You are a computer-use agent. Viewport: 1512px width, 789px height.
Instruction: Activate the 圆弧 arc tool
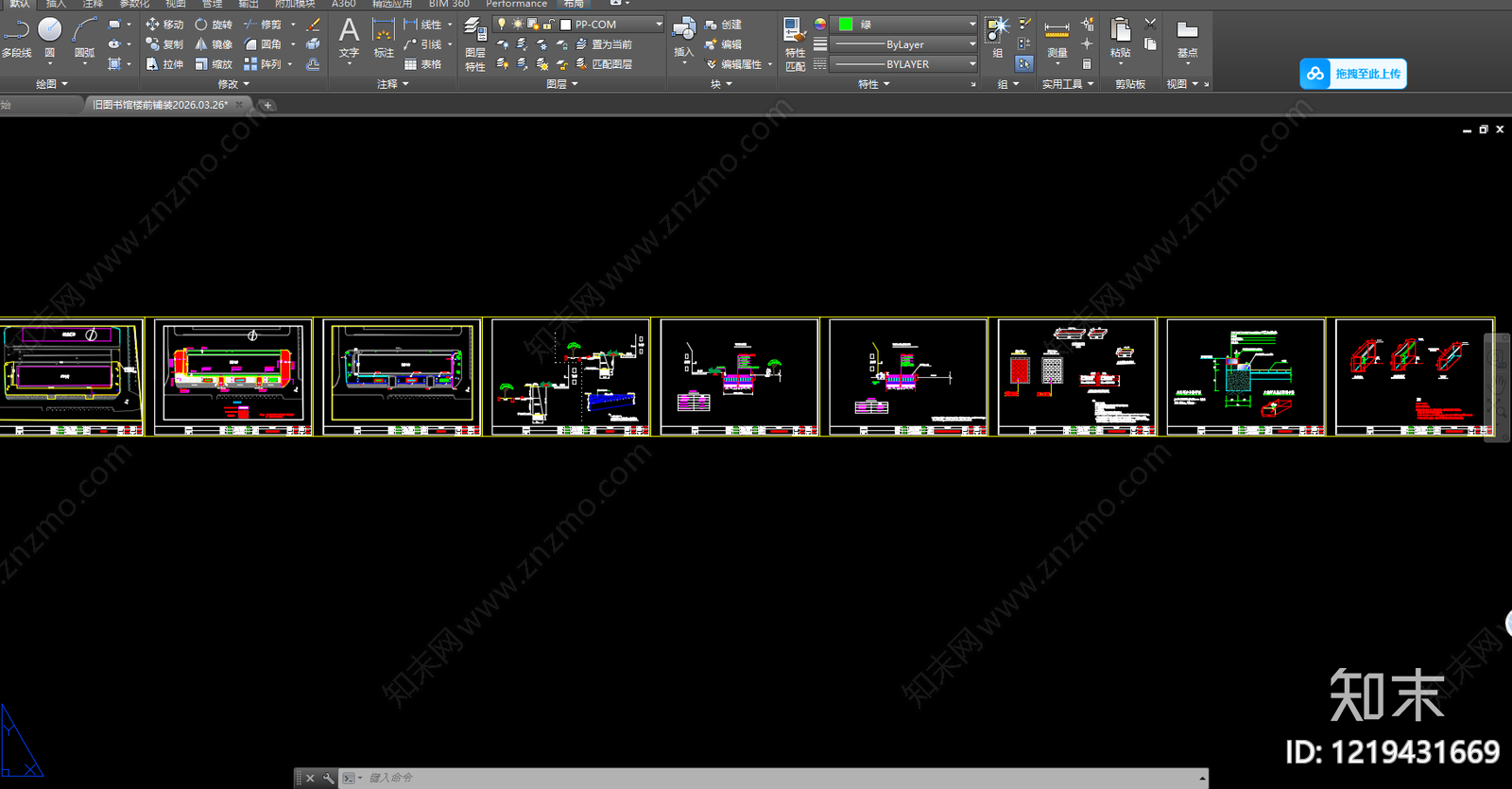[85, 38]
